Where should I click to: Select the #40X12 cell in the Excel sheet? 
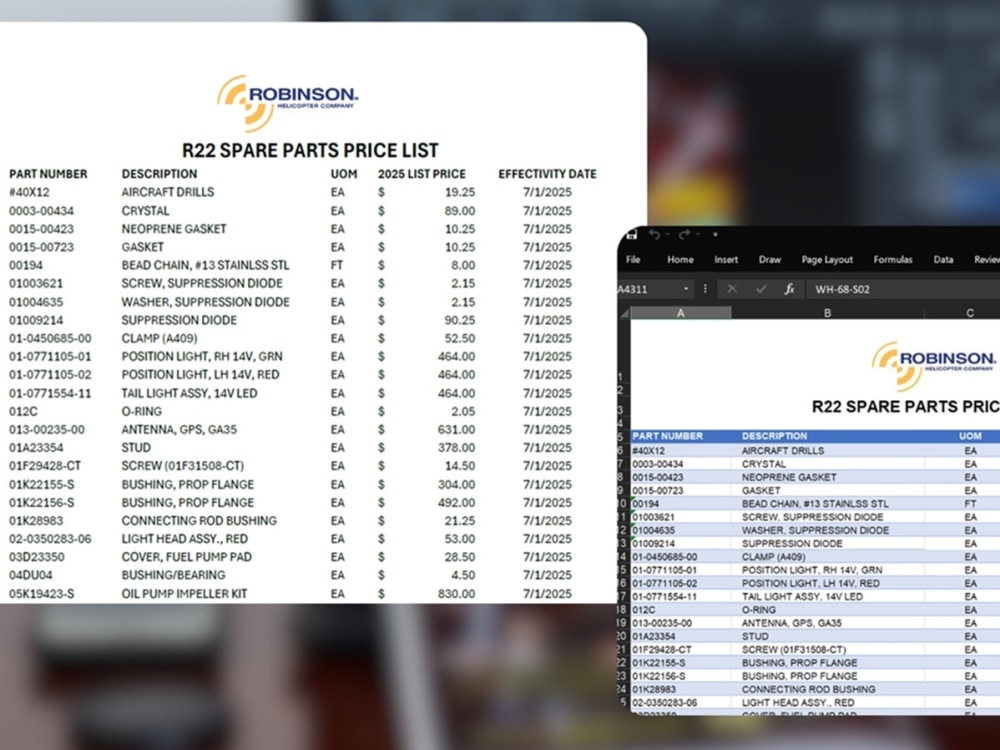pyautogui.click(x=680, y=450)
